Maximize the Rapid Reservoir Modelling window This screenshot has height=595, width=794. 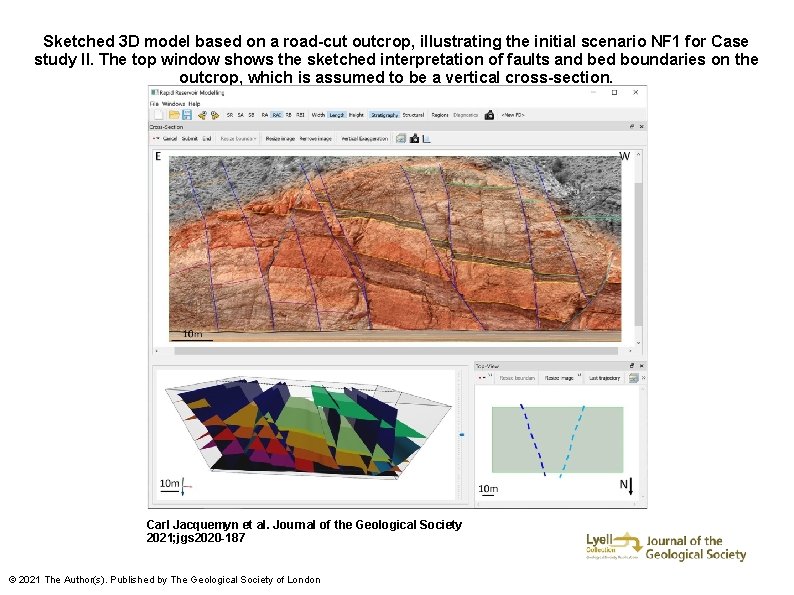[x=614, y=92]
